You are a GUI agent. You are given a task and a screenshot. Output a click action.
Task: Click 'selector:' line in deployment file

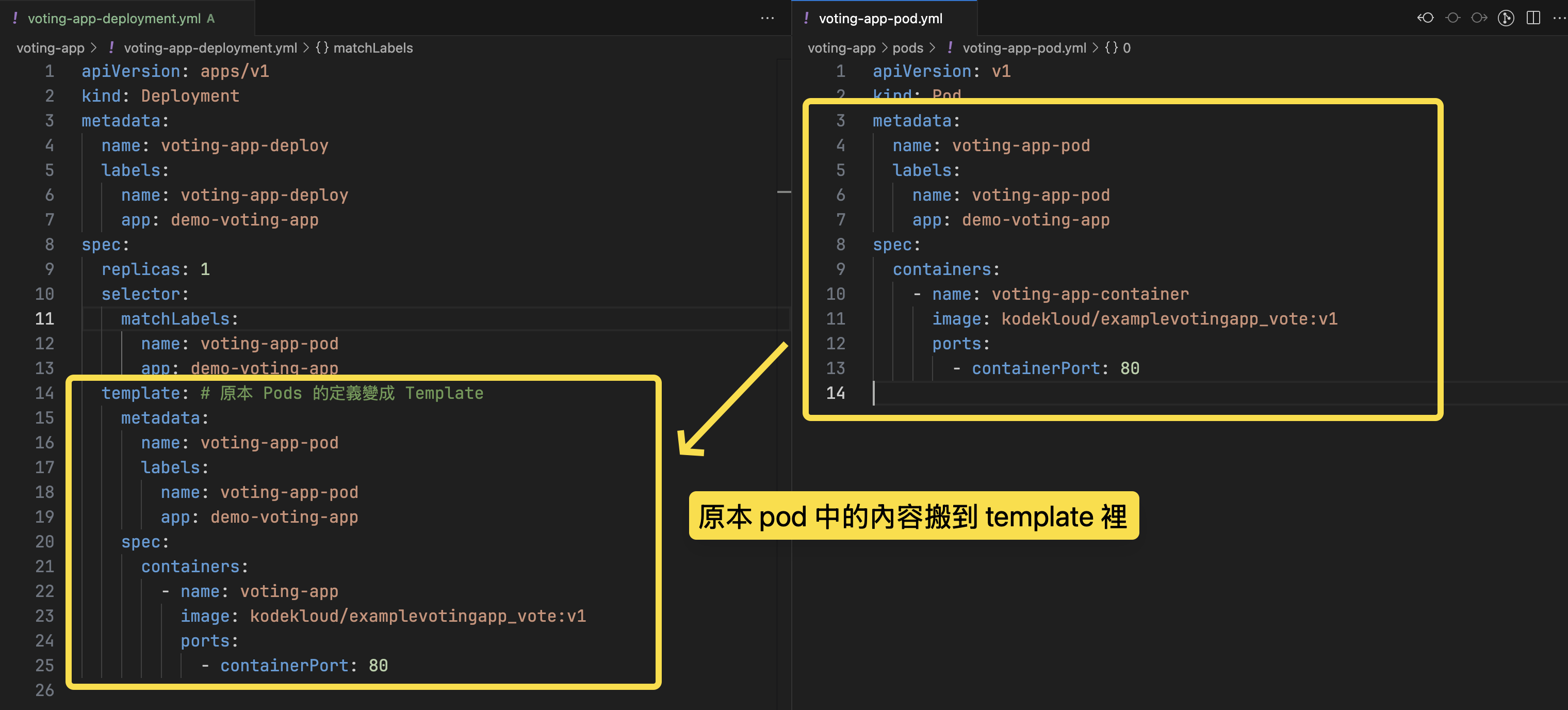point(145,294)
